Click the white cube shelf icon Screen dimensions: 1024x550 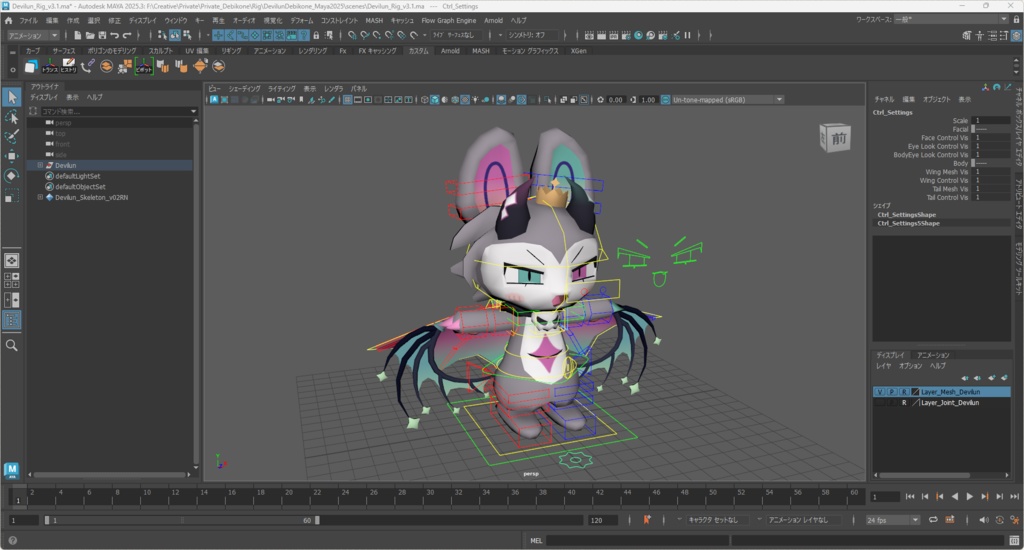[x=31, y=66]
